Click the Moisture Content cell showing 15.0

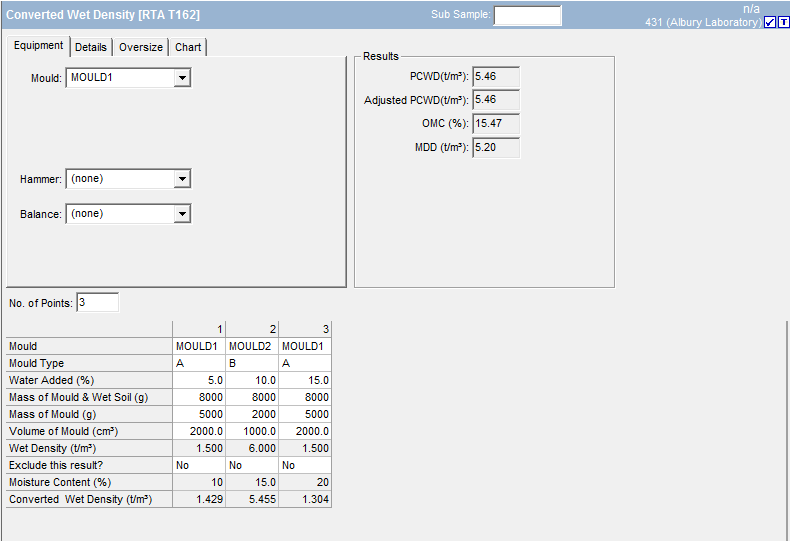(x=252, y=482)
